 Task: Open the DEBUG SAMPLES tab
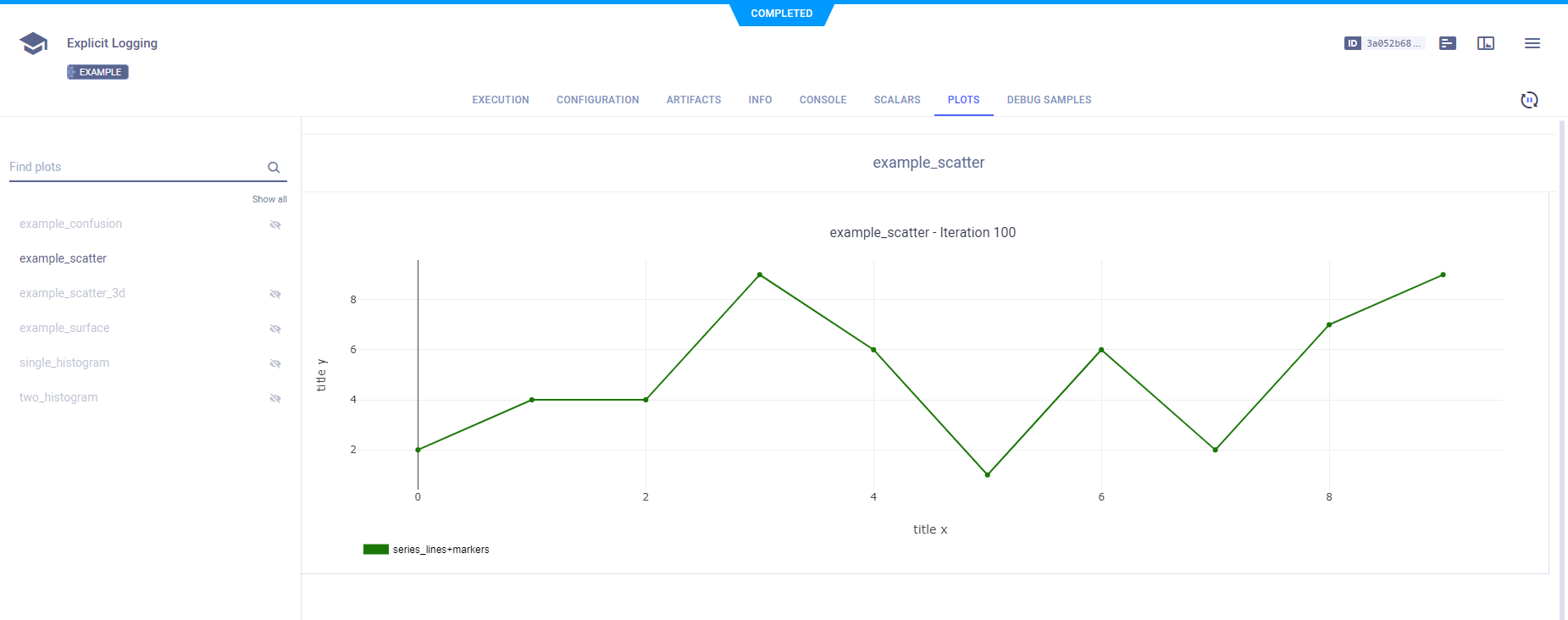tap(1049, 100)
